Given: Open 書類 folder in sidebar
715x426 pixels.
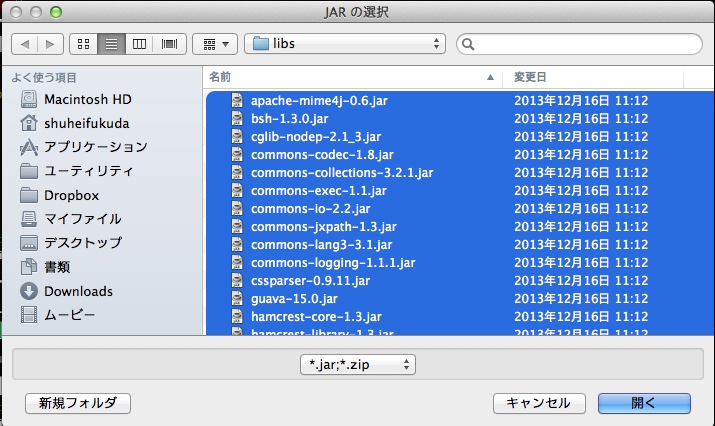Looking at the screenshot, I should 45,267.
